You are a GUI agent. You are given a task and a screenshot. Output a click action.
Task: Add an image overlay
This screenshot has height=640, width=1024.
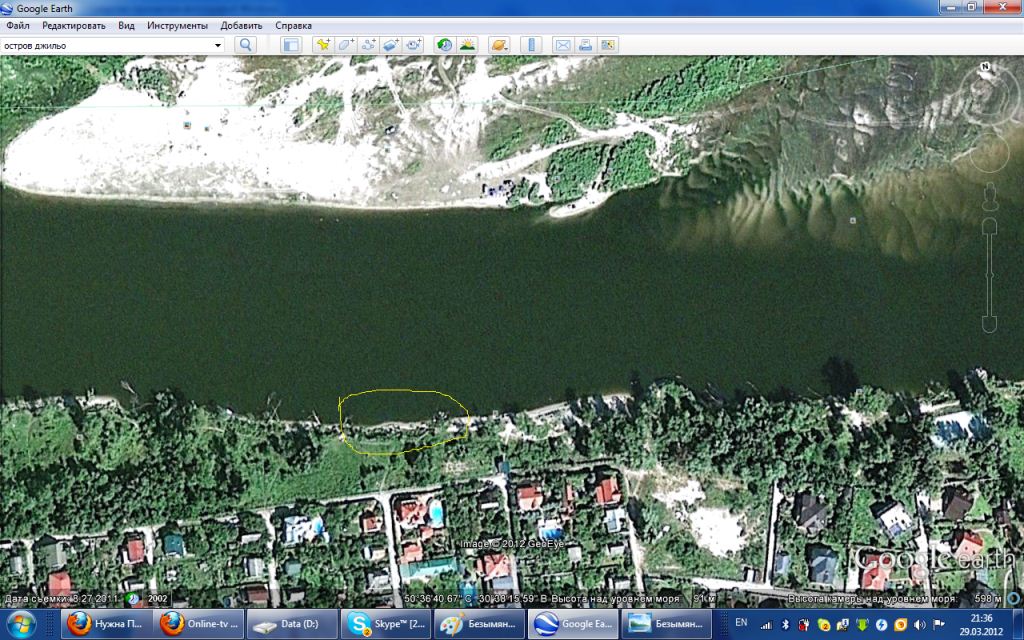tap(391, 45)
